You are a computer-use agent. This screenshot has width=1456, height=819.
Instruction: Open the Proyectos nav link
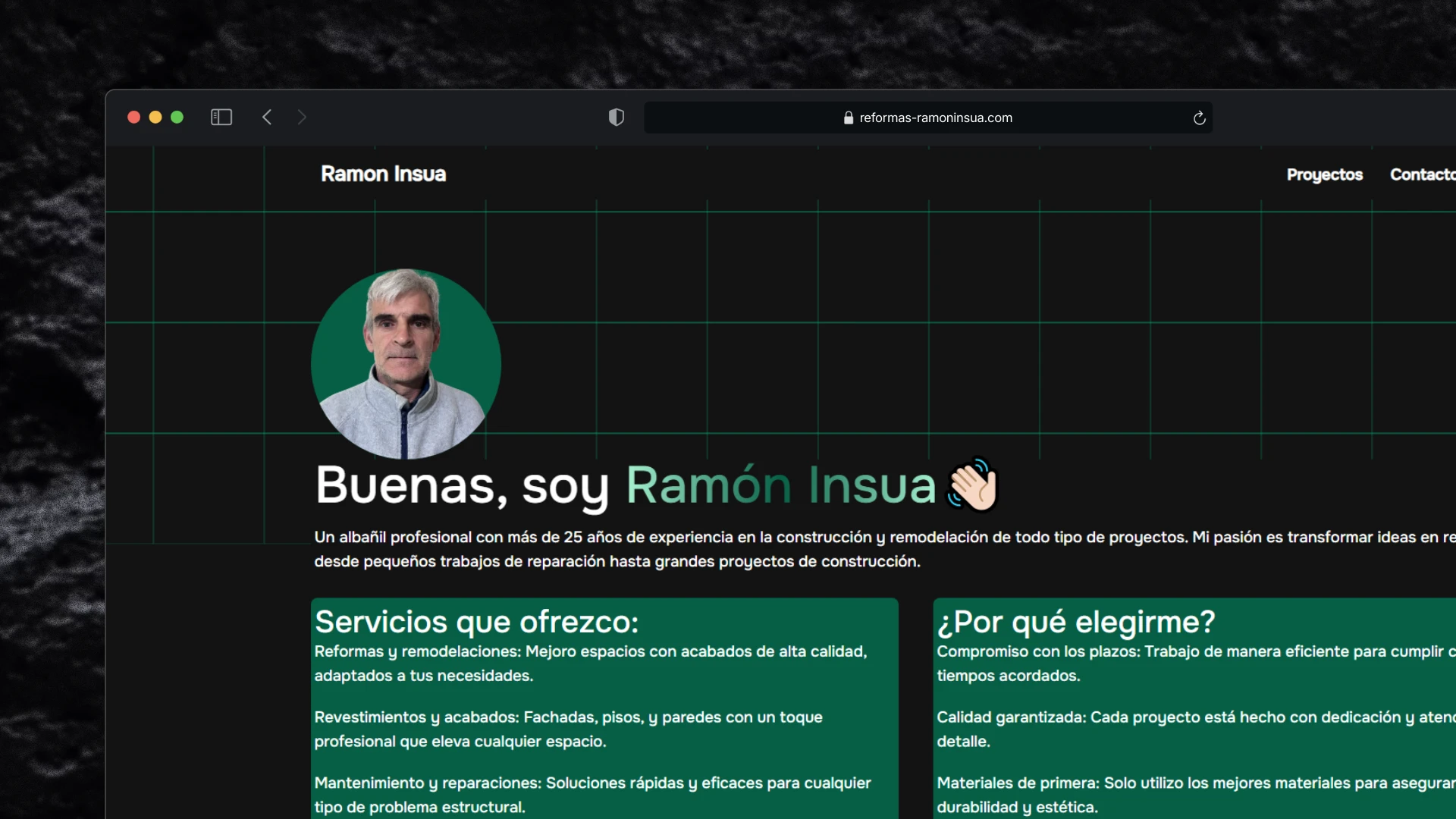[1324, 174]
